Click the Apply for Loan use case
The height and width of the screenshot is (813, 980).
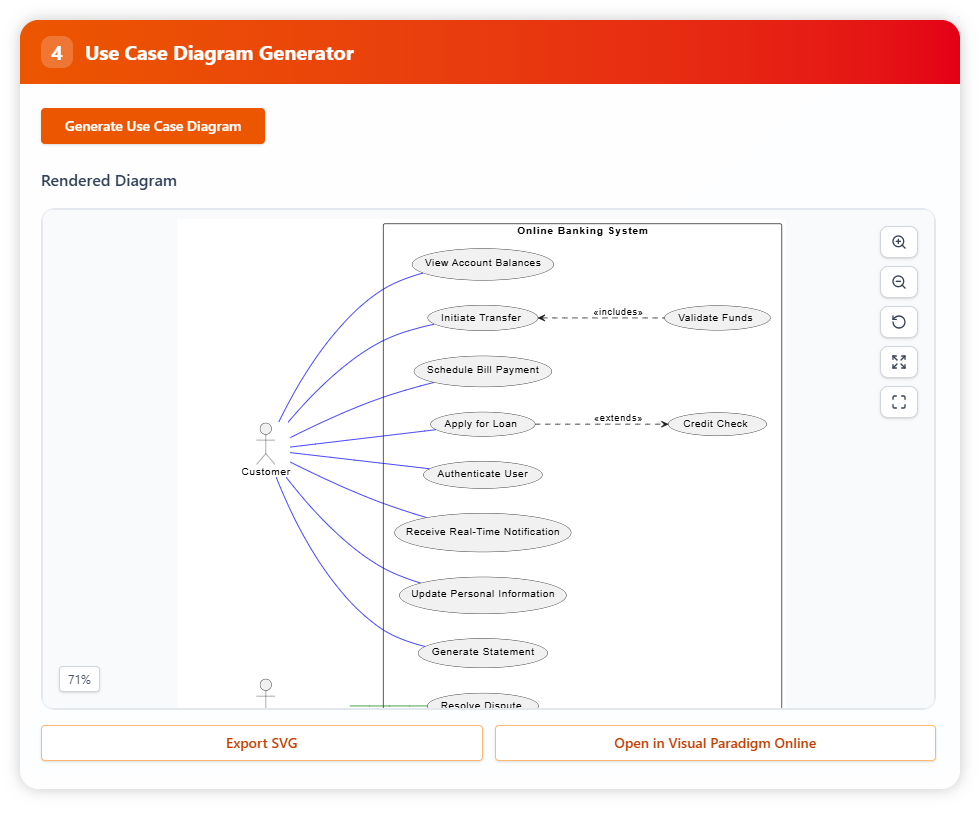click(481, 424)
